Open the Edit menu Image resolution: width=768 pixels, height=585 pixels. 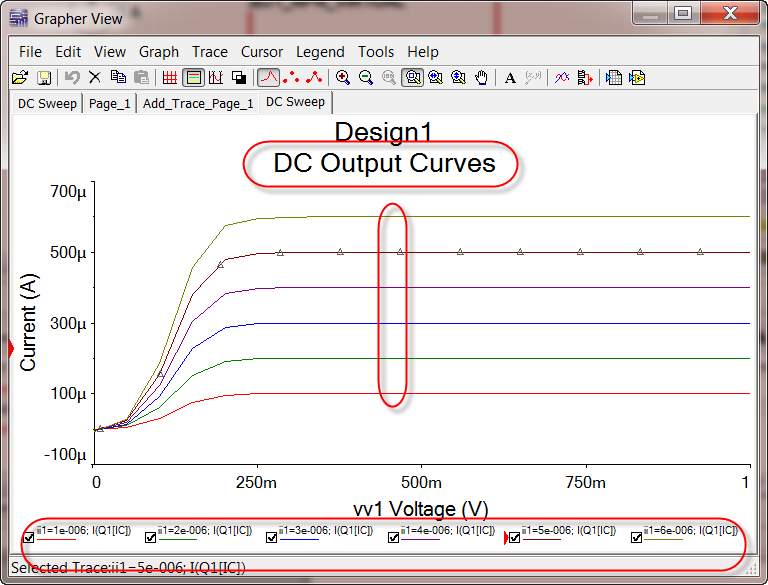(x=68, y=52)
